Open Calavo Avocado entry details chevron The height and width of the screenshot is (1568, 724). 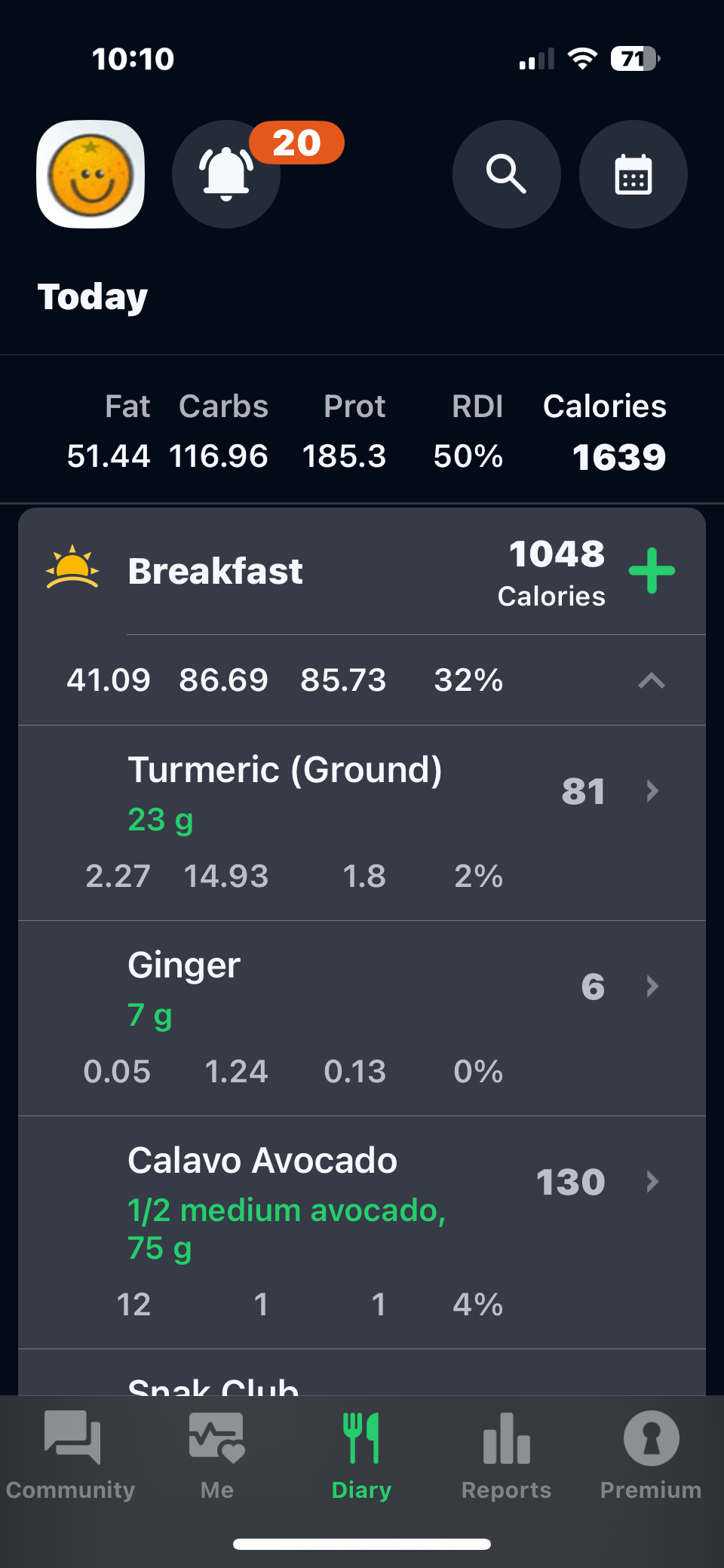[652, 1181]
